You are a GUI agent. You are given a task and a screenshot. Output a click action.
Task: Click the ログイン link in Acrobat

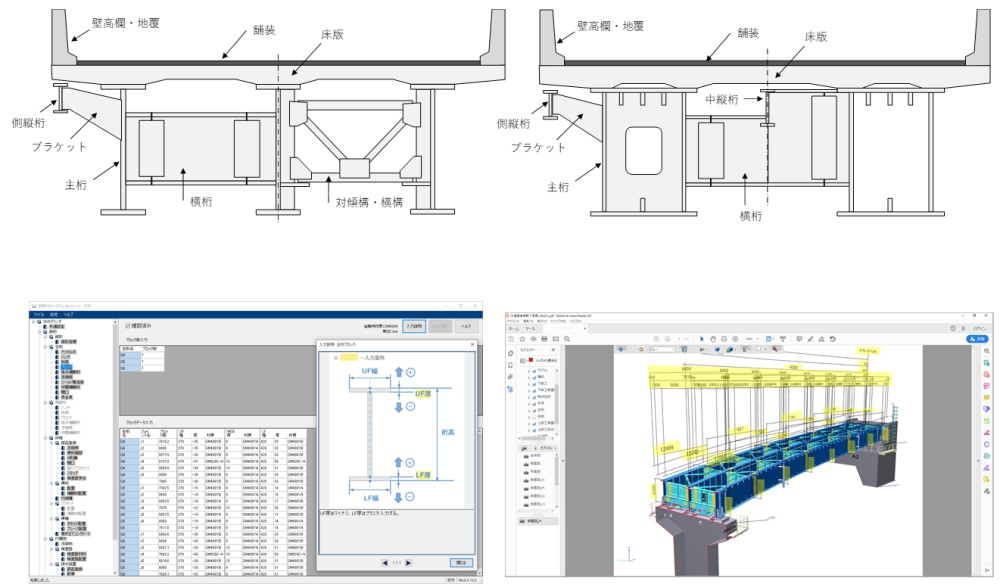(980, 328)
